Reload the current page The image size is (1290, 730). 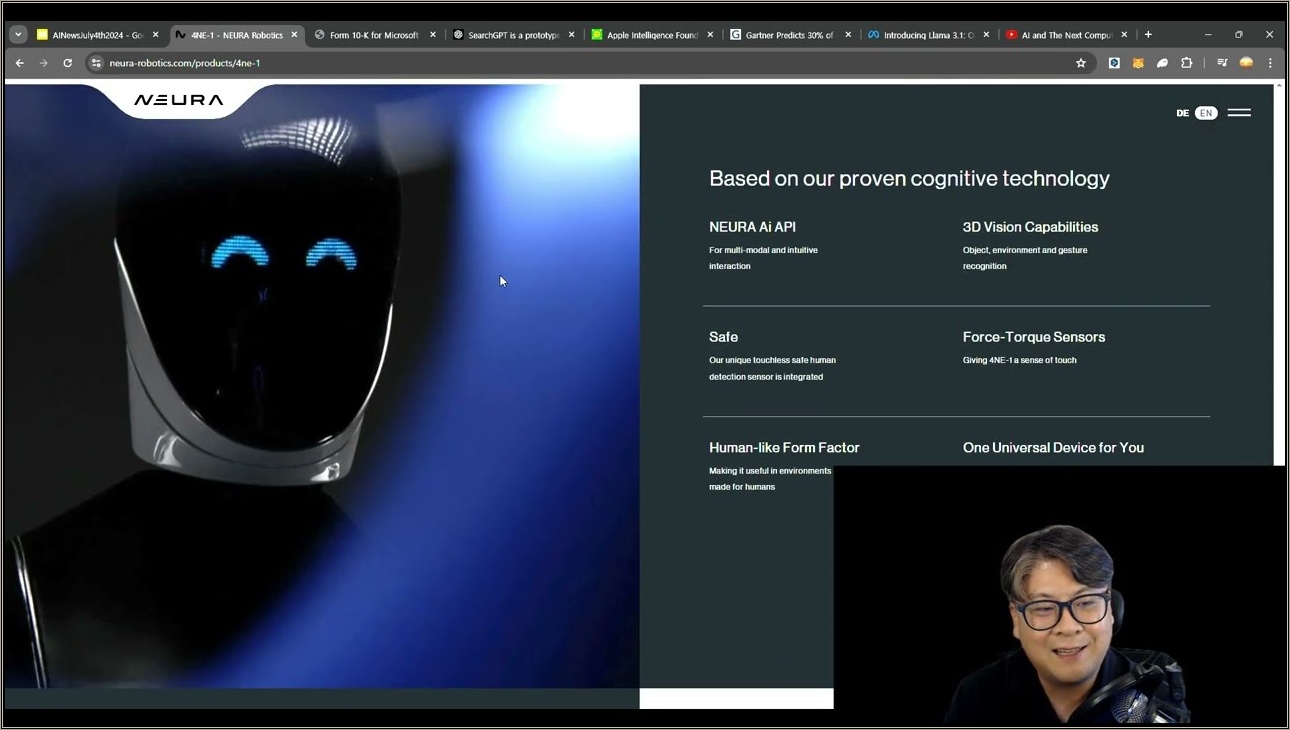[x=67, y=63]
